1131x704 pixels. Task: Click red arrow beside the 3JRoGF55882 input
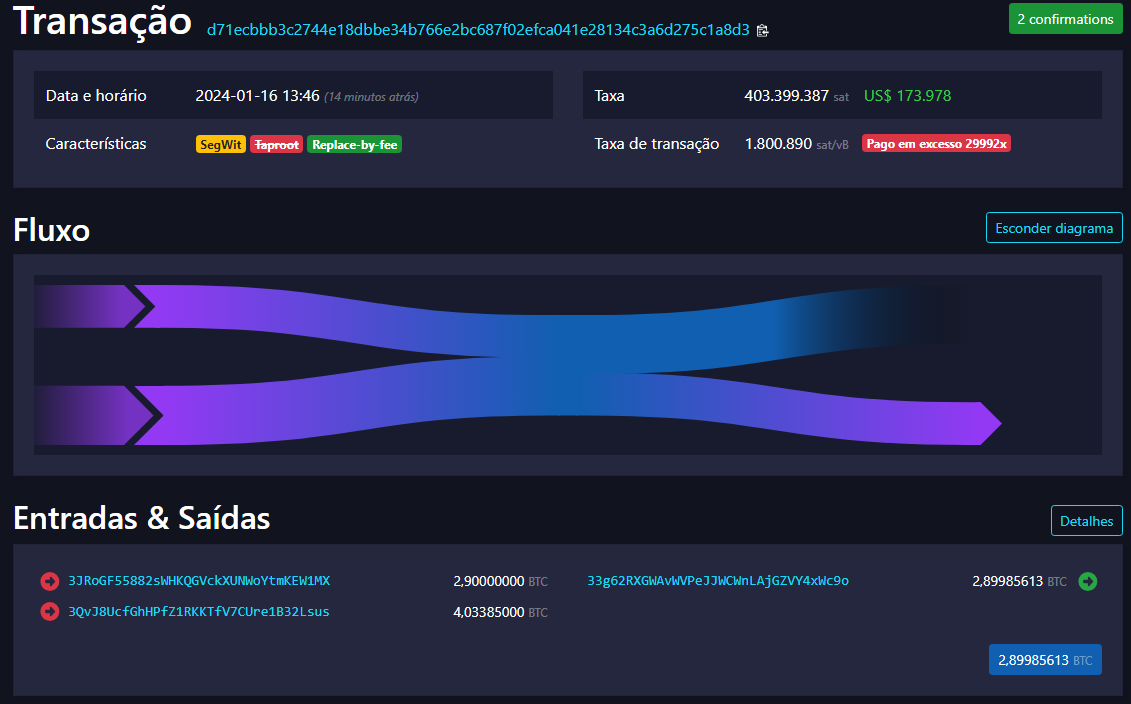tap(49, 581)
